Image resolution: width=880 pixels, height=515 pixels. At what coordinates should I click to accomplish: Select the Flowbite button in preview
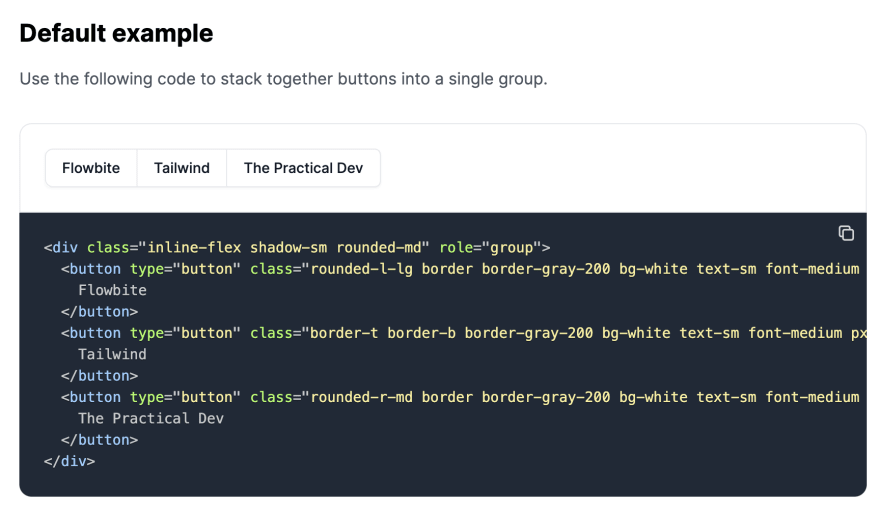point(91,168)
